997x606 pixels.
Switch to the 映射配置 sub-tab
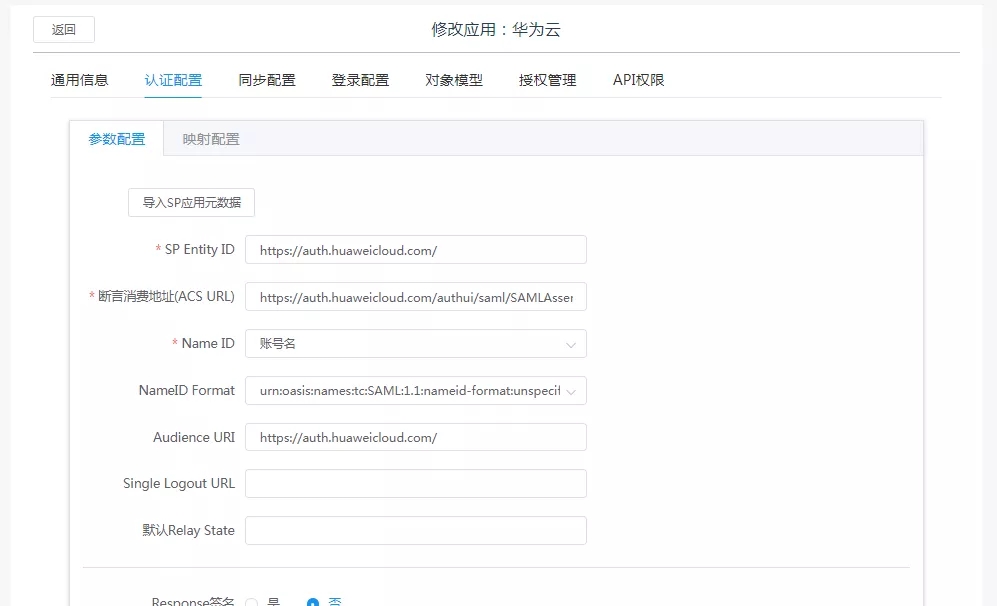pos(211,139)
